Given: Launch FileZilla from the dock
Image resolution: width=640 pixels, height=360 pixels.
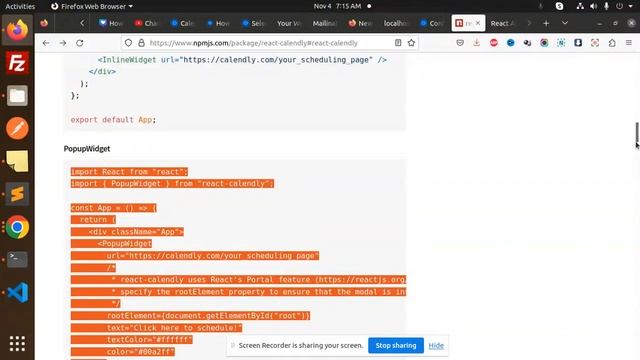Looking at the screenshot, I should pyautogui.click(x=17, y=63).
